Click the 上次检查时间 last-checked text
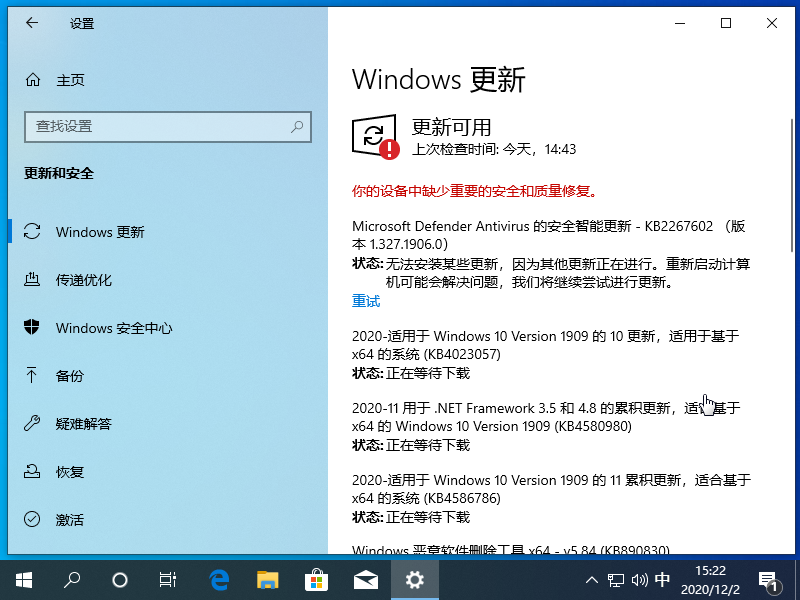 coord(494,149)
